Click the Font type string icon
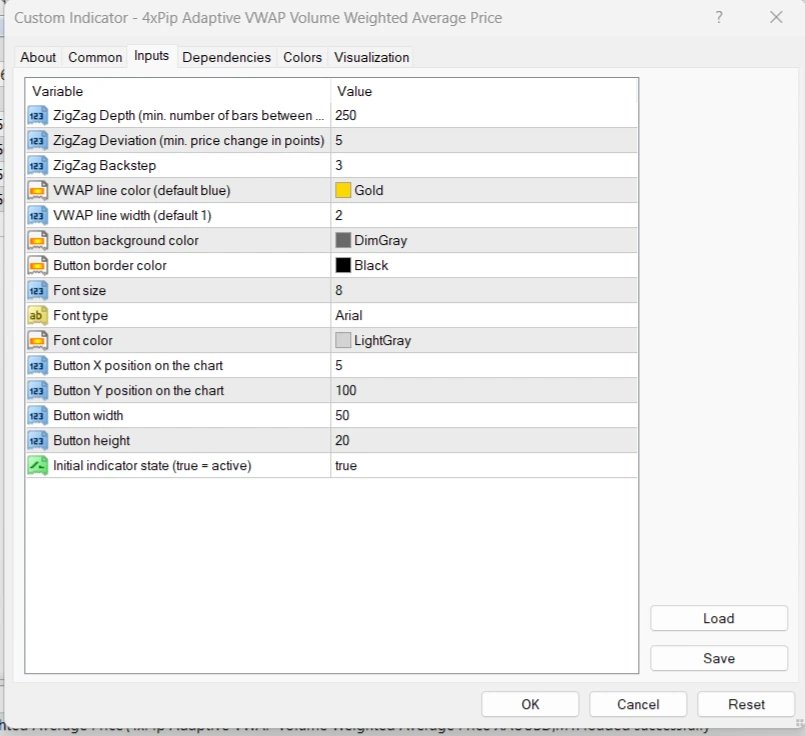805x736 pixels. [38, 316]
